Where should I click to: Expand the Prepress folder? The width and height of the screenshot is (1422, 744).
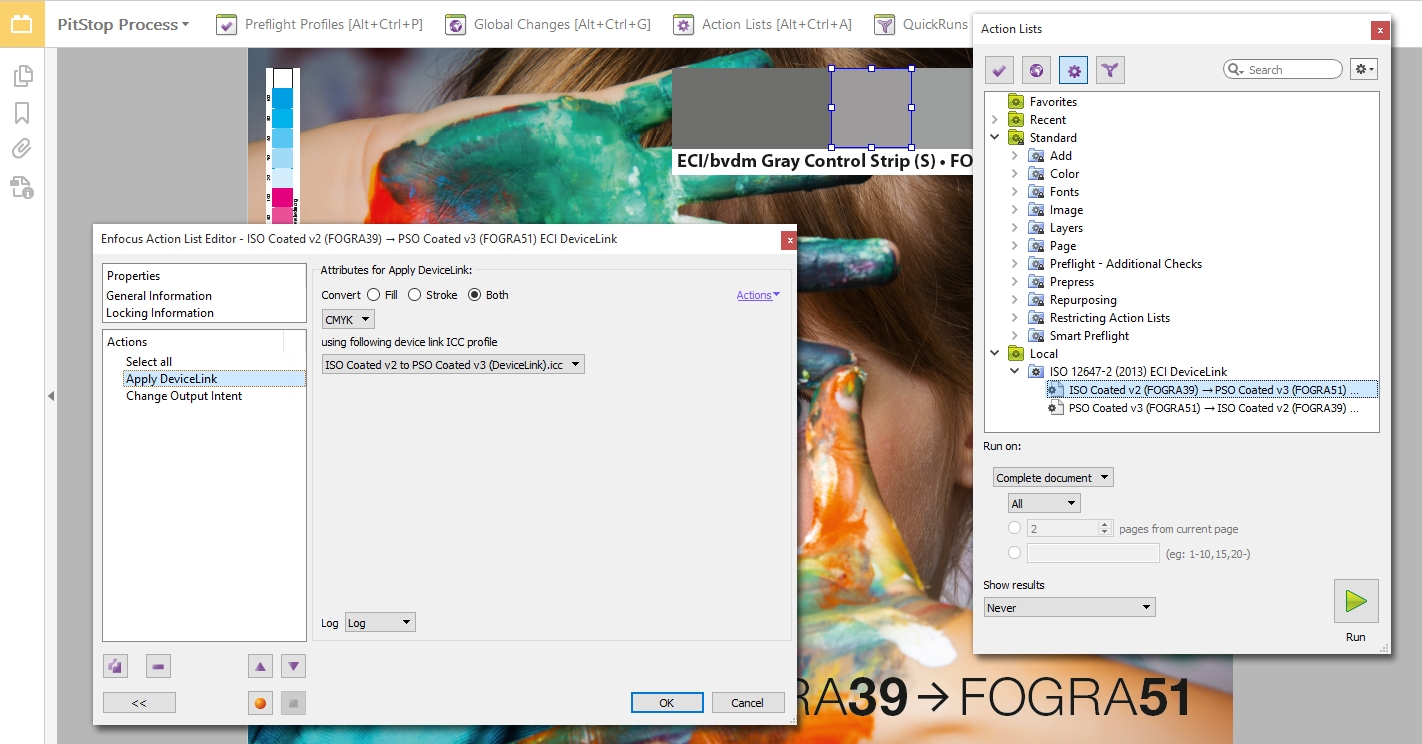(x=1015, y=282)
